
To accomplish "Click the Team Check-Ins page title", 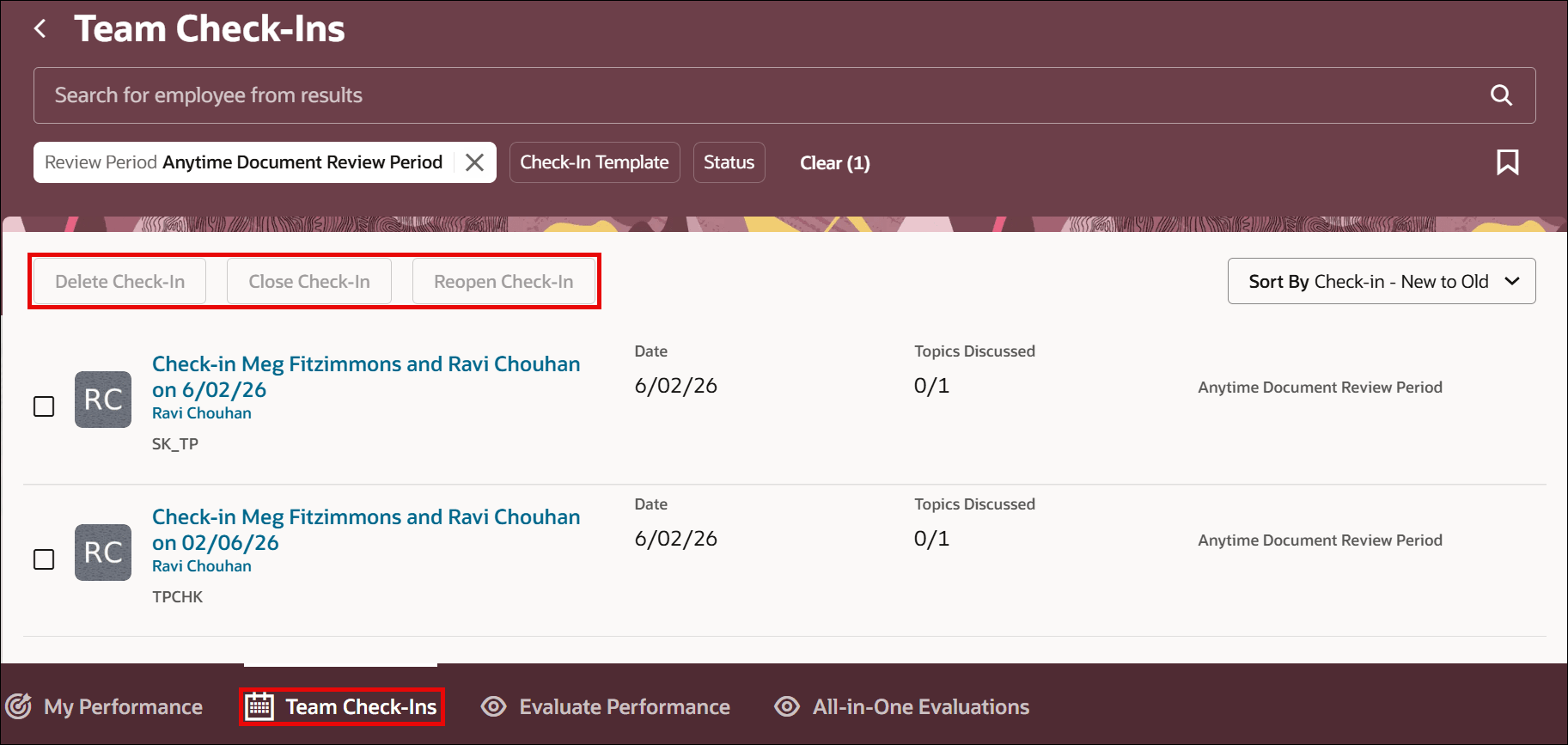I will [x=210, y=29].
